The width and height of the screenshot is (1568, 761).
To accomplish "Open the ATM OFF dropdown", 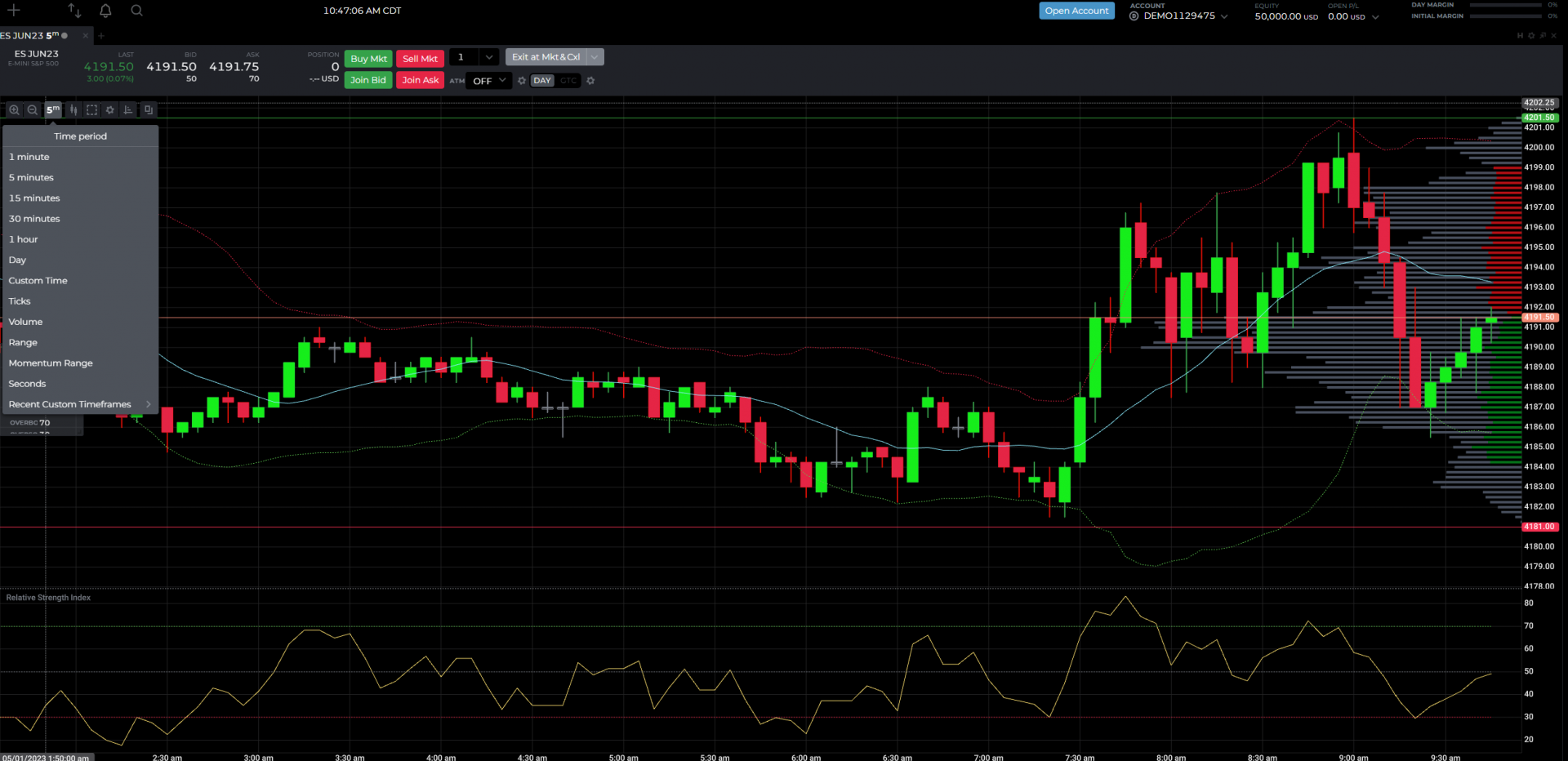I will point(488,81).
